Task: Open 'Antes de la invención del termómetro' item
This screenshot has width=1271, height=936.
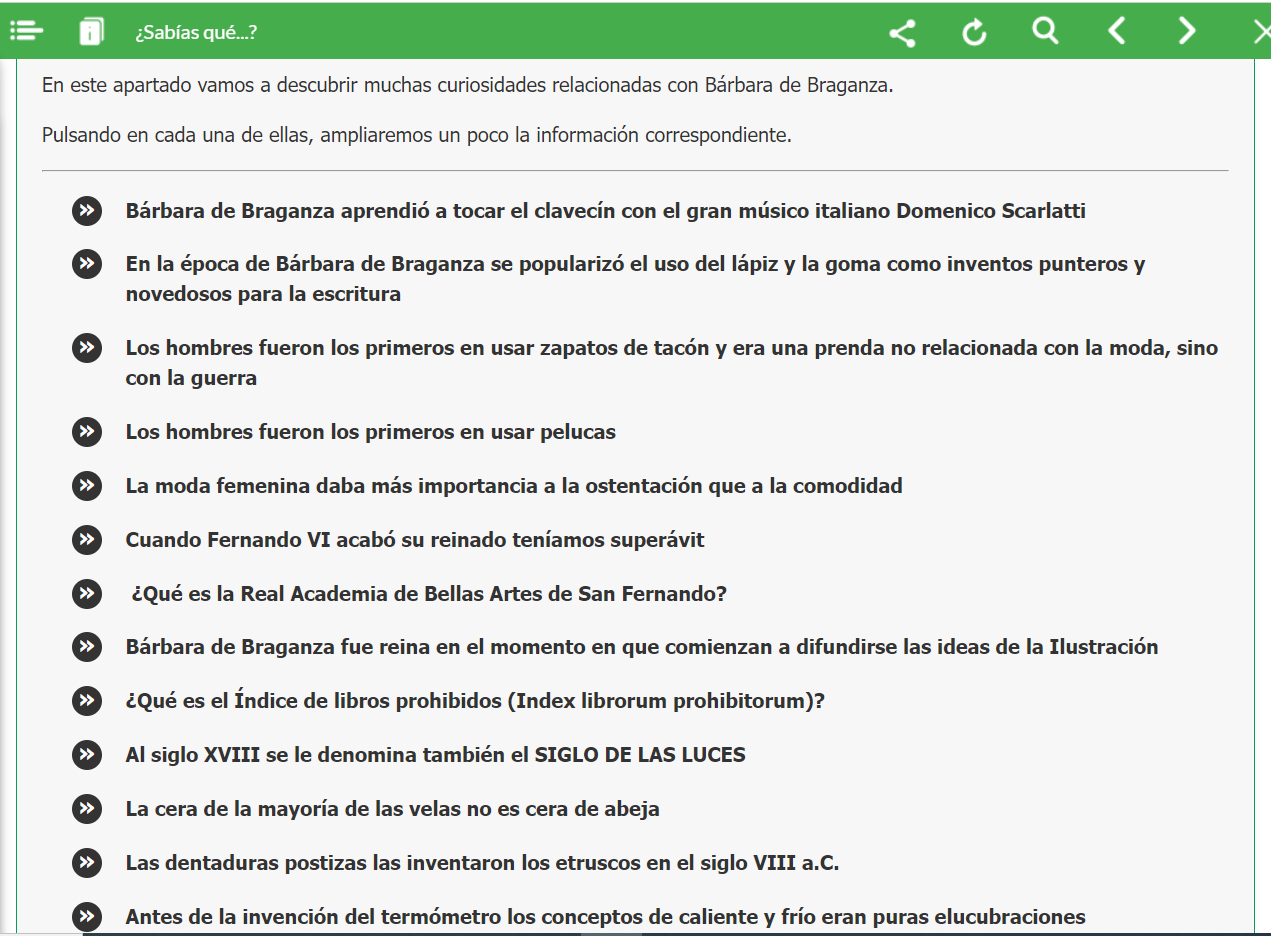Action: [x=605, y=917]
